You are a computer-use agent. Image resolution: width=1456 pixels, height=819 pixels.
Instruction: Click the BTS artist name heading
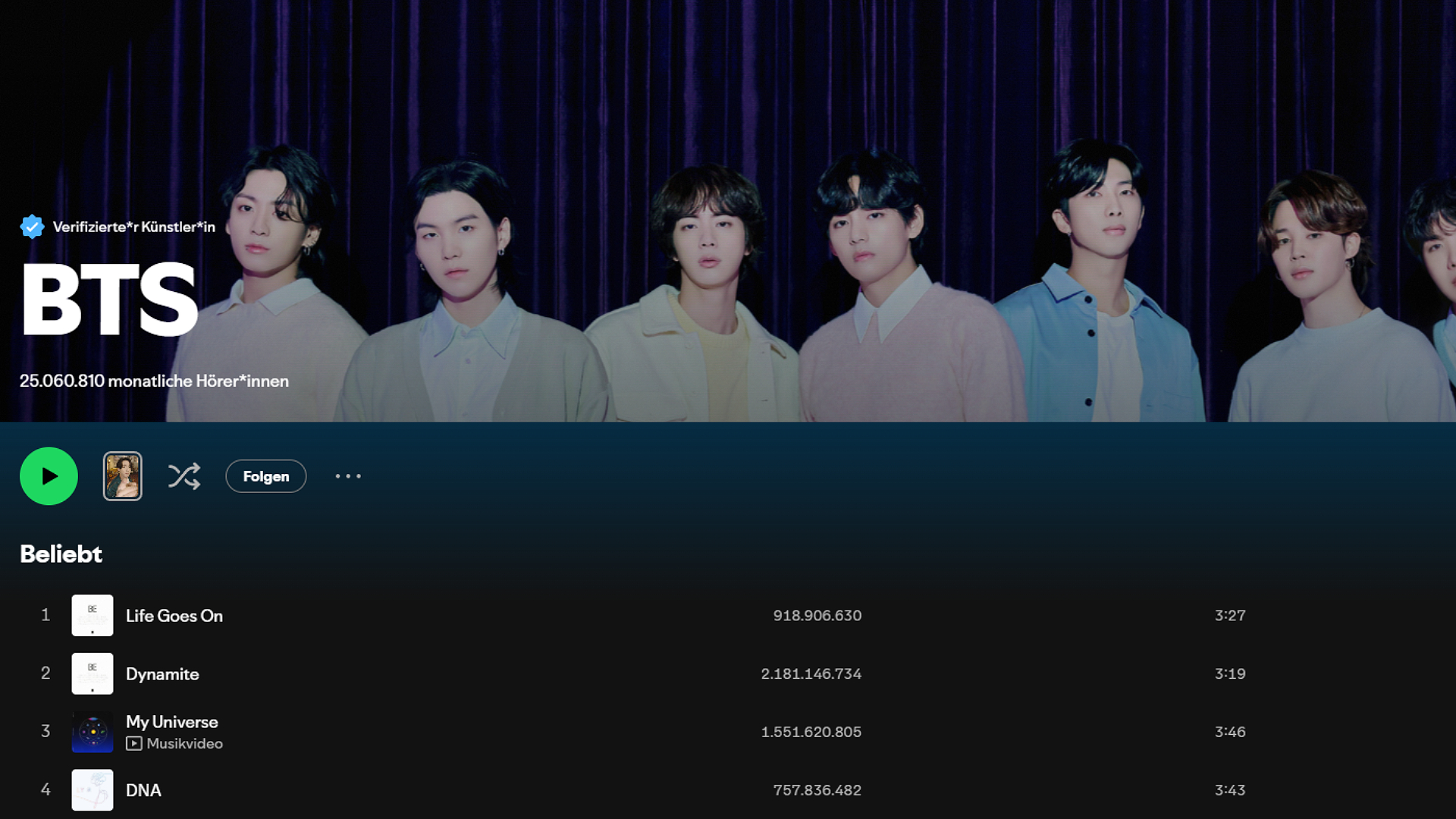[x=110, y=300]
